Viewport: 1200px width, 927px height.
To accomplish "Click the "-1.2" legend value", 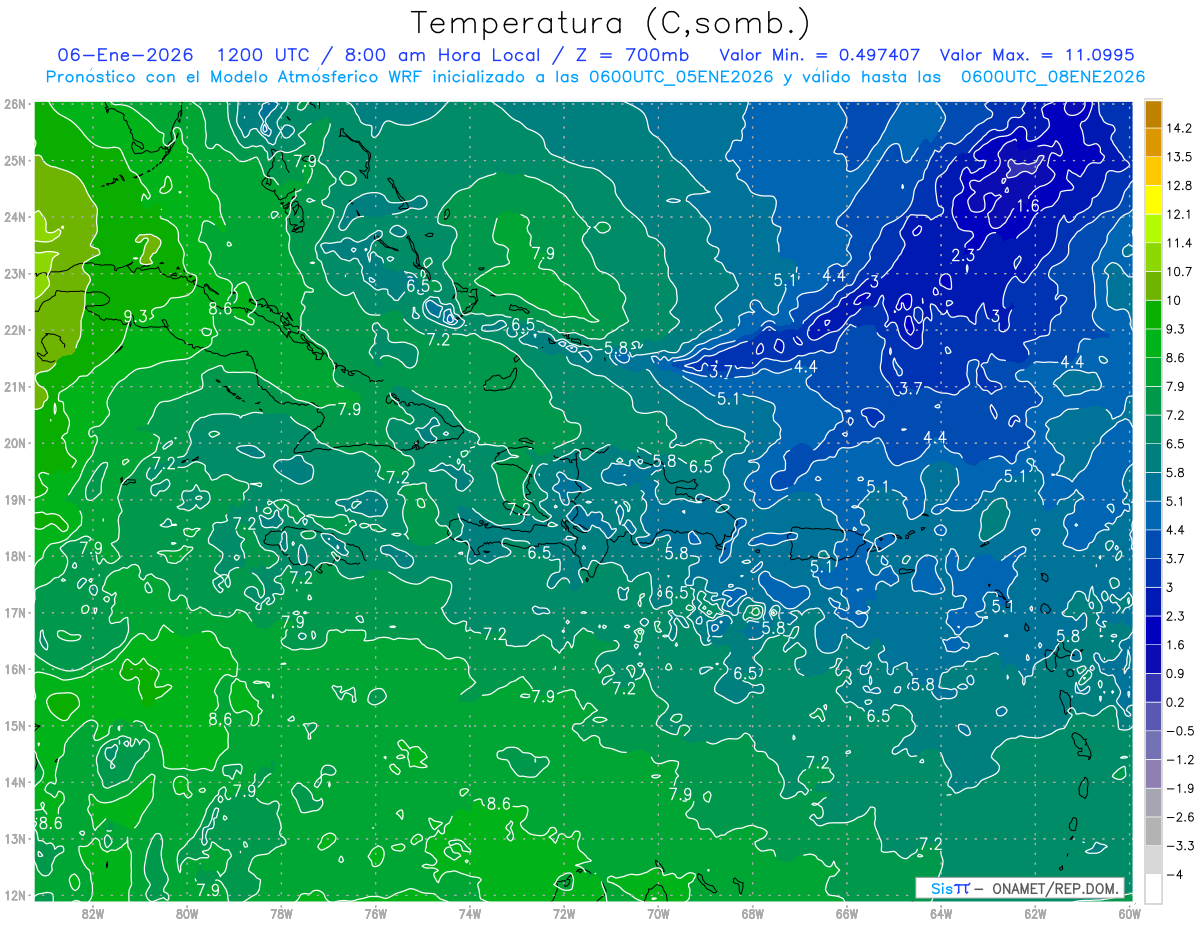I will click(1178, 760).
